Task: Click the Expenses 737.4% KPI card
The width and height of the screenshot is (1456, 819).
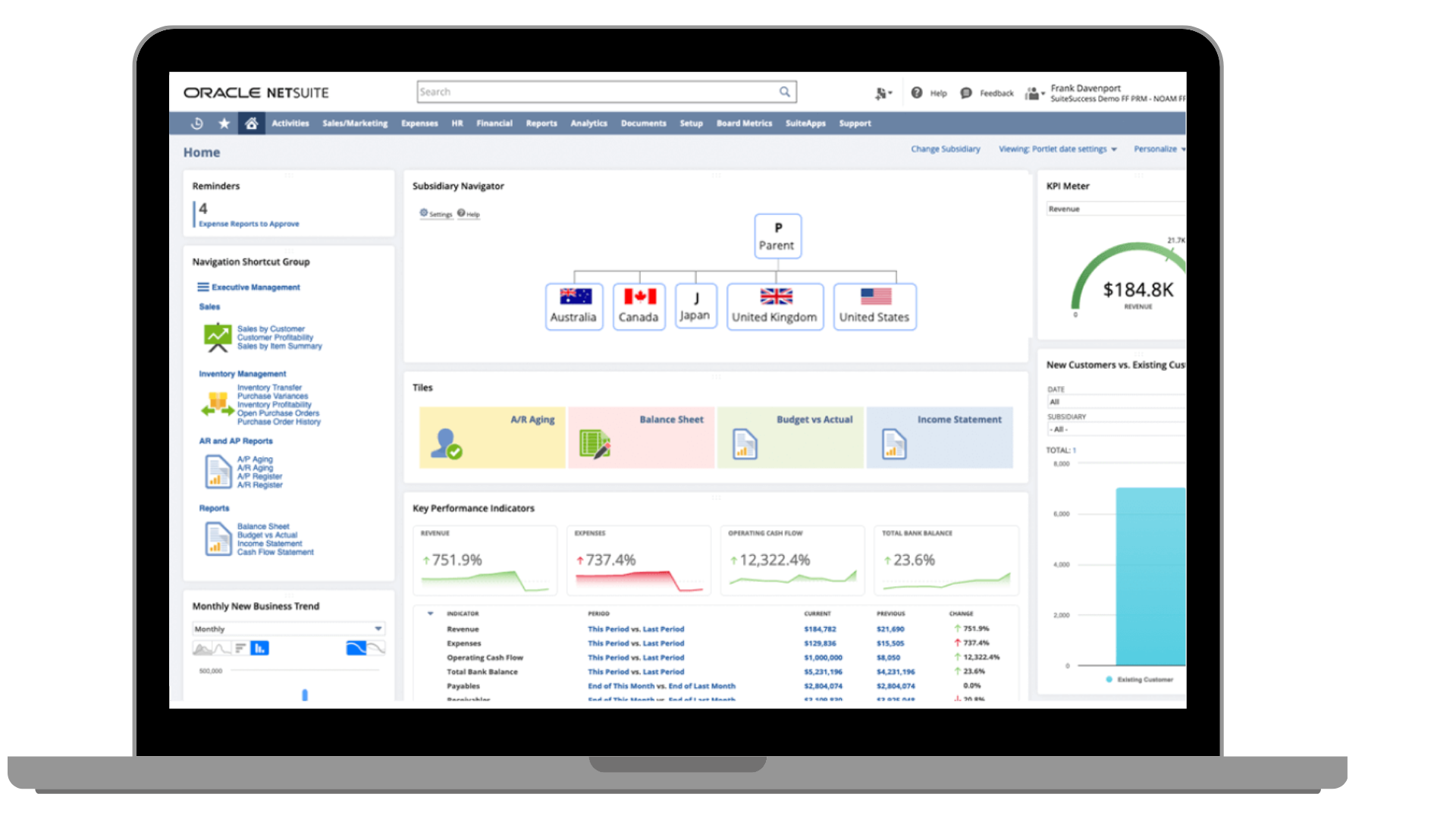Action: click(639, 560)
